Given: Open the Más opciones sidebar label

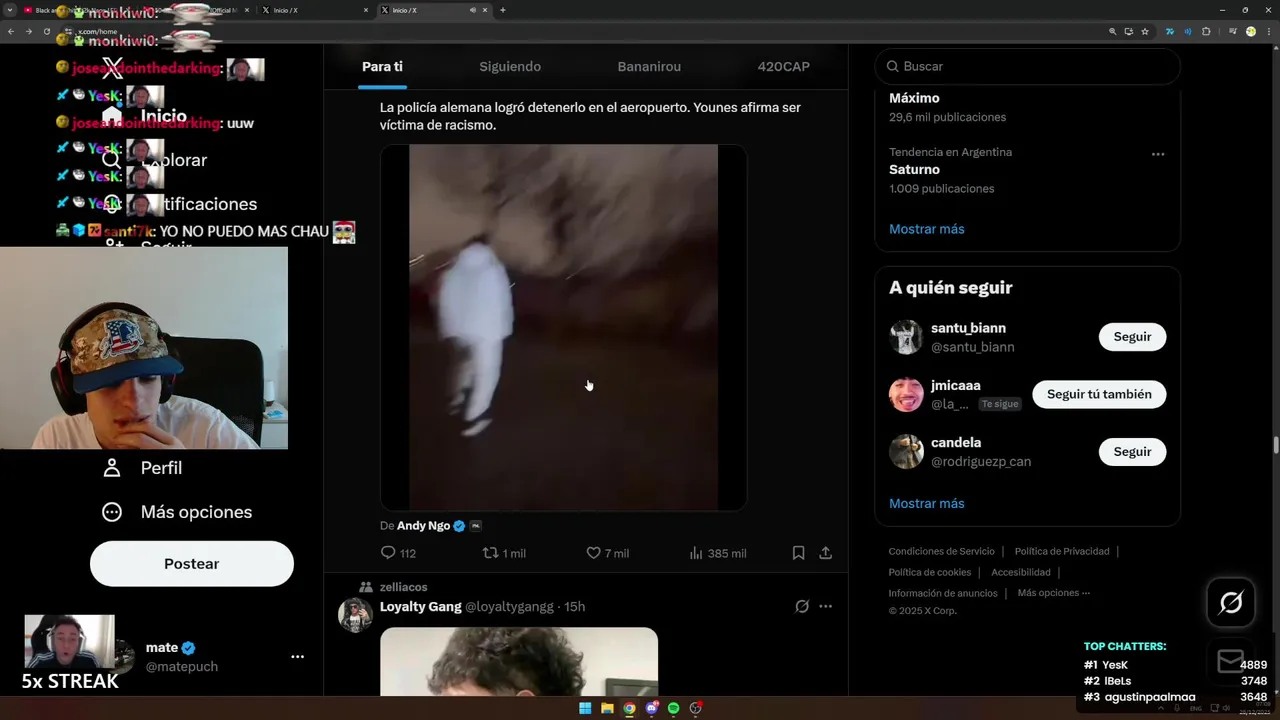Looking at the screenshot, I should click(196, 512).
